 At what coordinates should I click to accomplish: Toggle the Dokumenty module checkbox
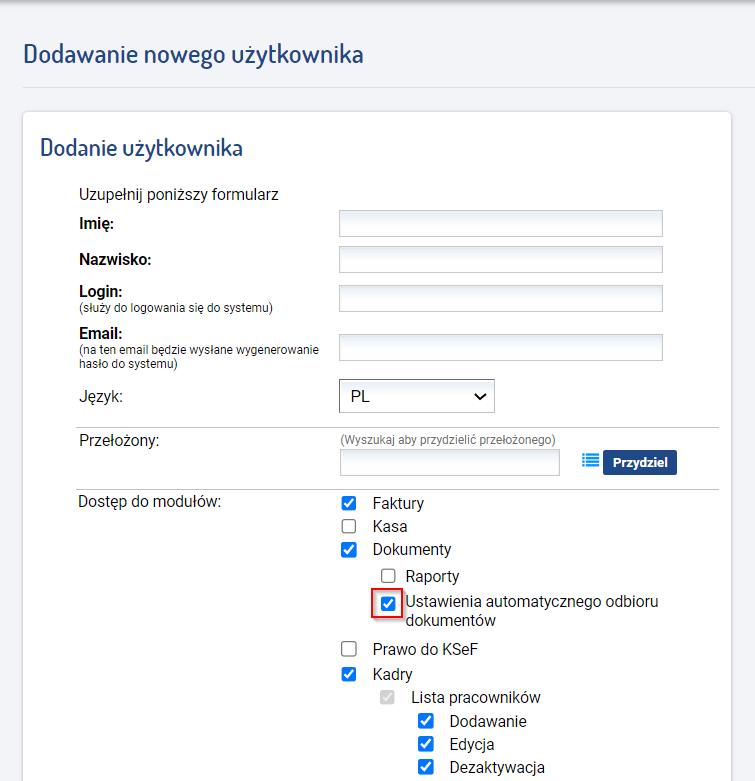tap(349, 549)
